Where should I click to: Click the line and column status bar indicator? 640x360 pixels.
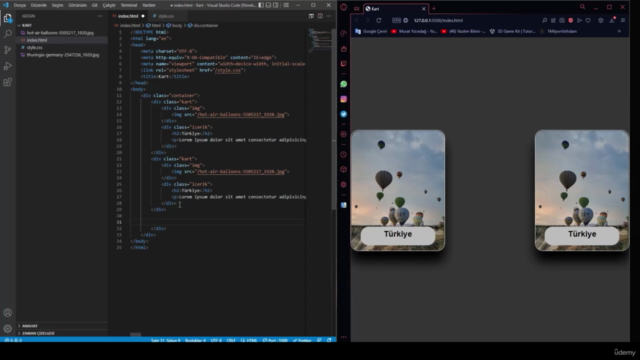165,340
